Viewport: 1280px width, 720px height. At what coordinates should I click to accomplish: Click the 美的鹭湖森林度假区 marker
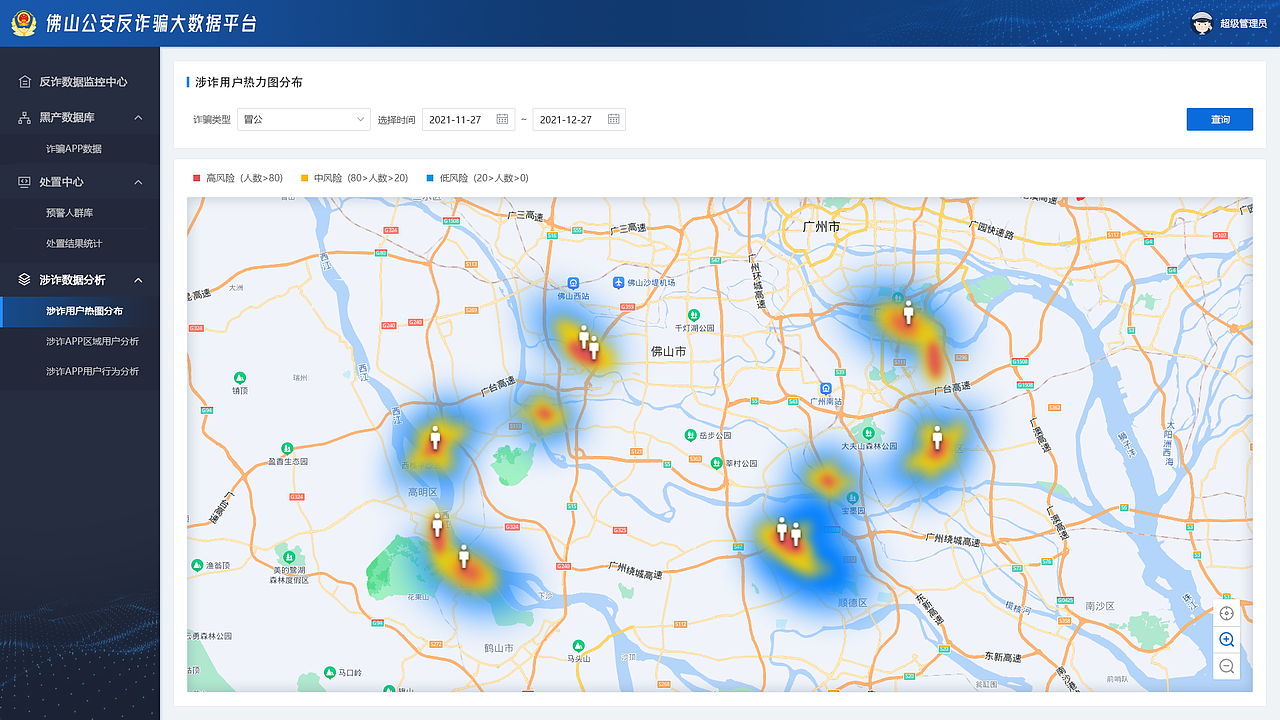289,556
